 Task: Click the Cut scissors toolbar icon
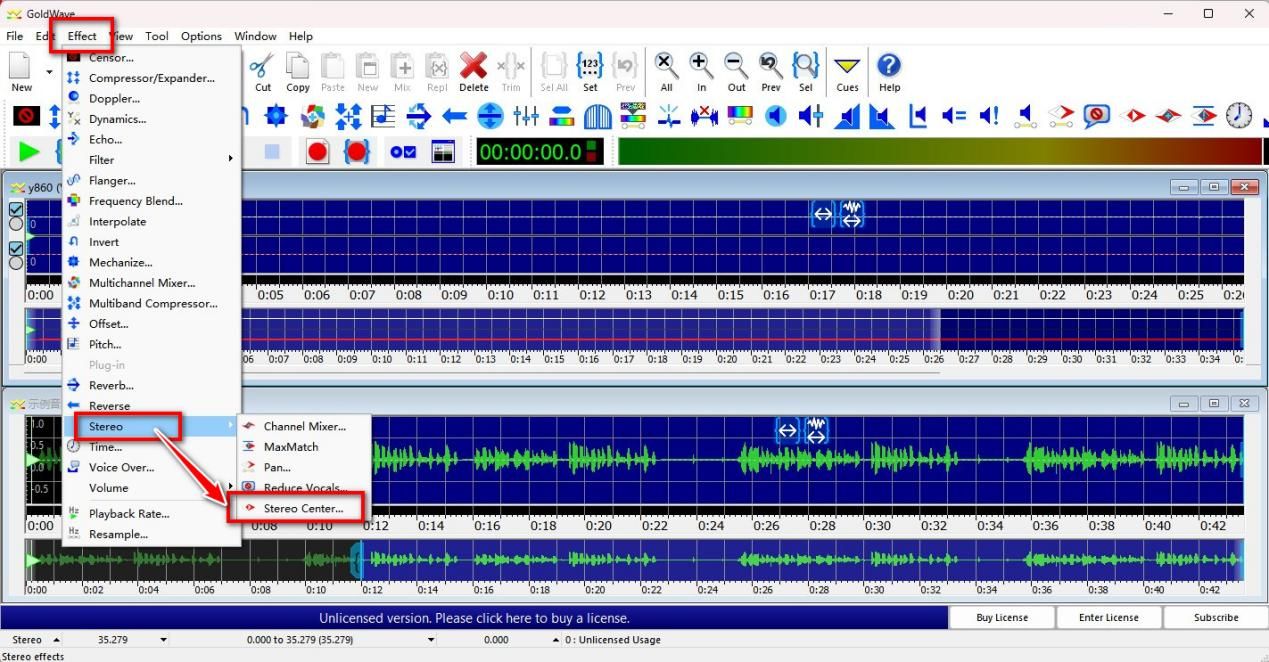point(262,72)
